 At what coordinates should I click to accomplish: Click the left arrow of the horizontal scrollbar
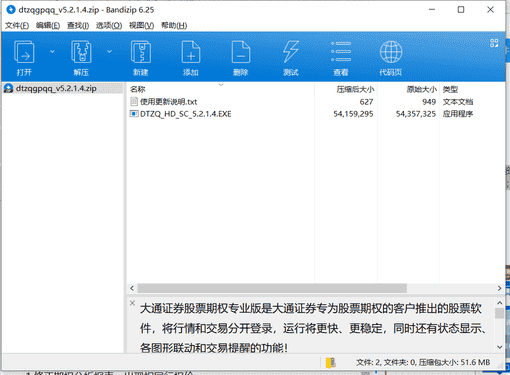(132, 288)
